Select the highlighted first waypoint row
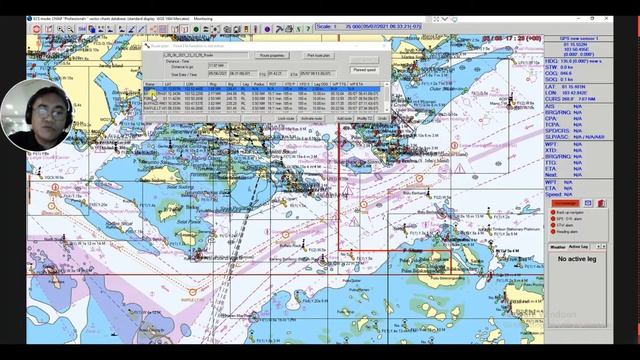640x360 pixels. click(x=262, y=89)
